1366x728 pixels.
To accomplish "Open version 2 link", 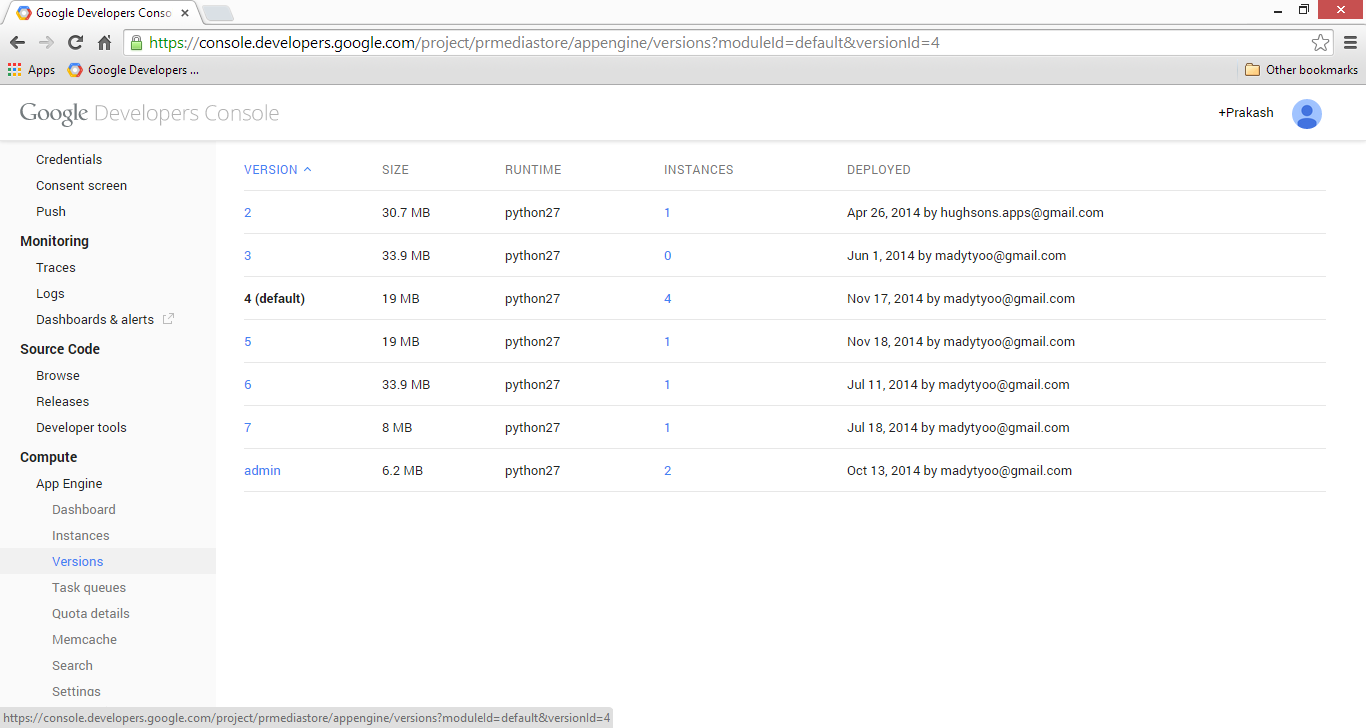I will [x=248, y=213].
